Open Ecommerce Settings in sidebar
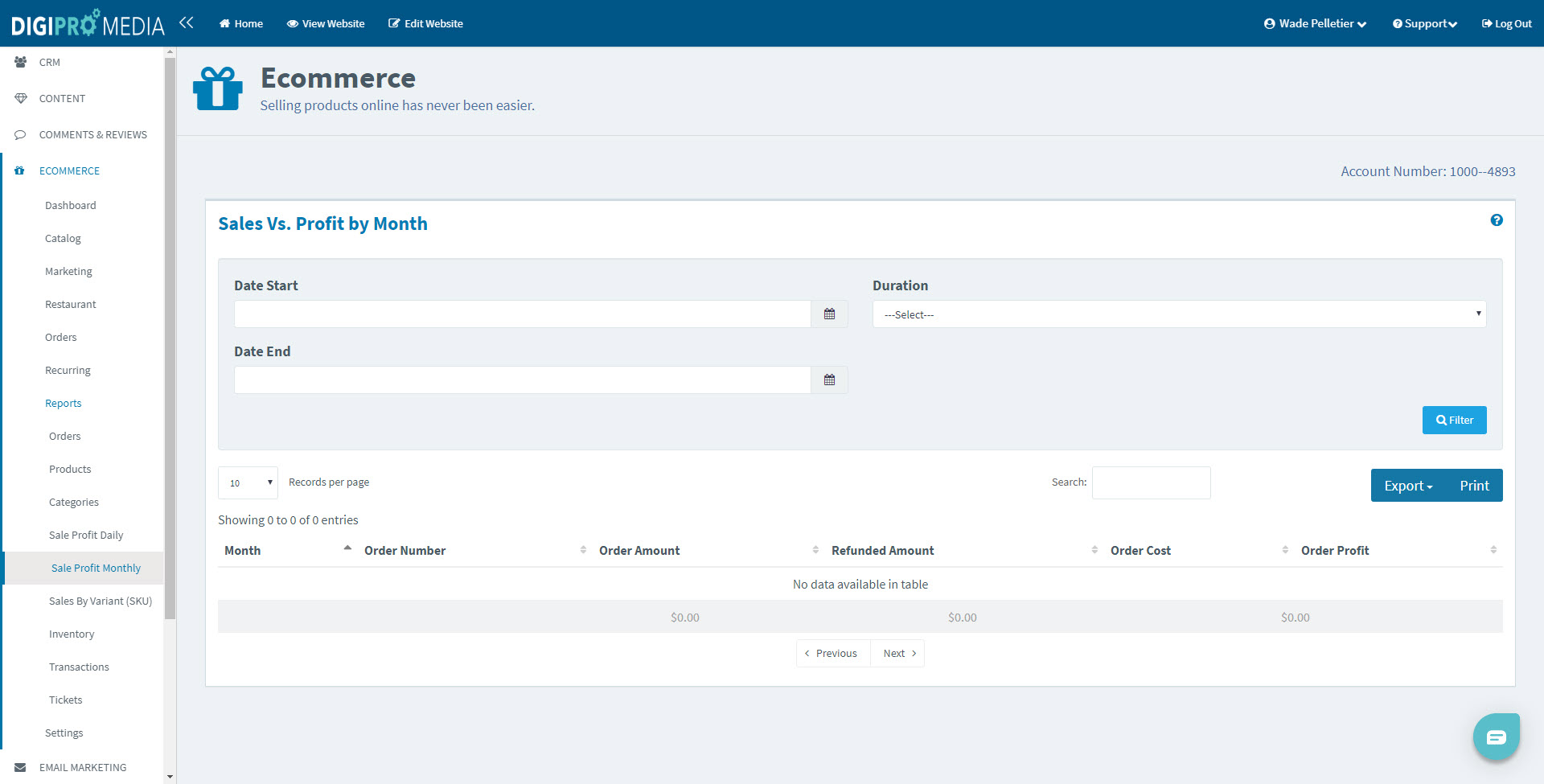The width and height of the screenshot is (1544, 784). click(x=64, y=733)
